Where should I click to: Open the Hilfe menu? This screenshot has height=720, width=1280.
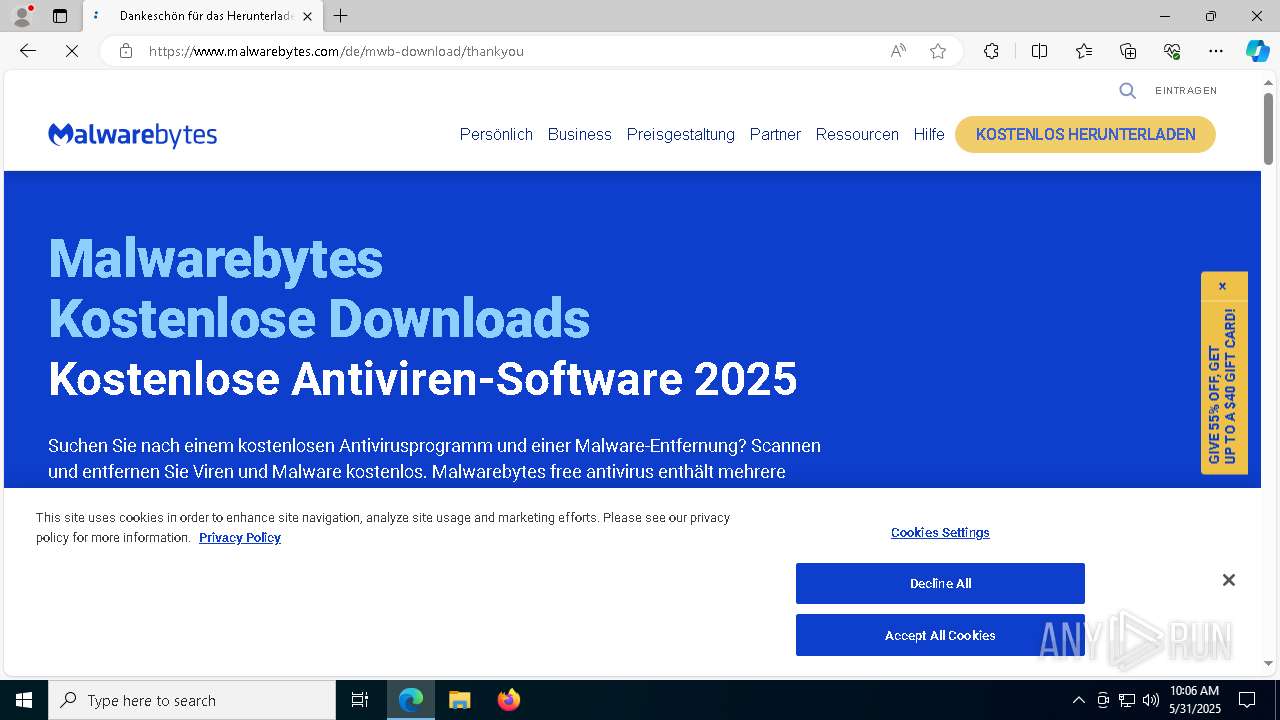(929, 134)
